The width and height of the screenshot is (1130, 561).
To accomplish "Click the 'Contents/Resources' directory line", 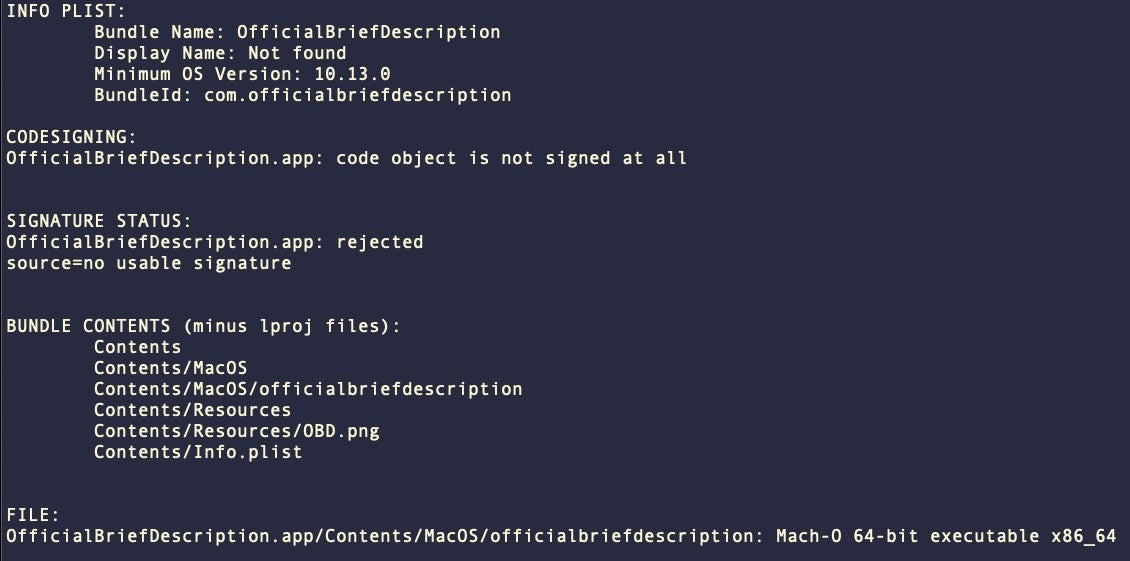I will [x=192, y=410].
